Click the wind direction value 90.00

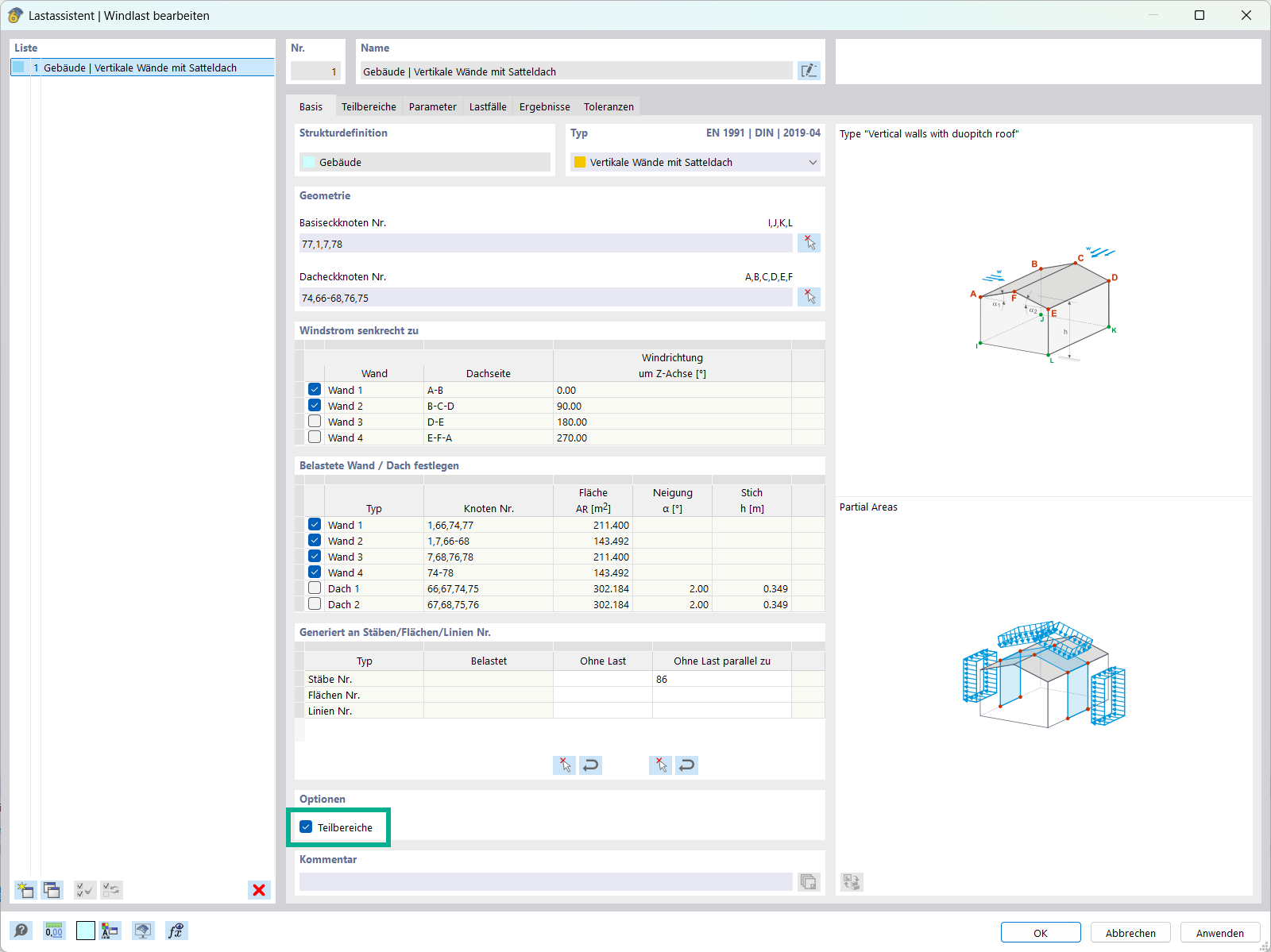click(x=672, y=406)
